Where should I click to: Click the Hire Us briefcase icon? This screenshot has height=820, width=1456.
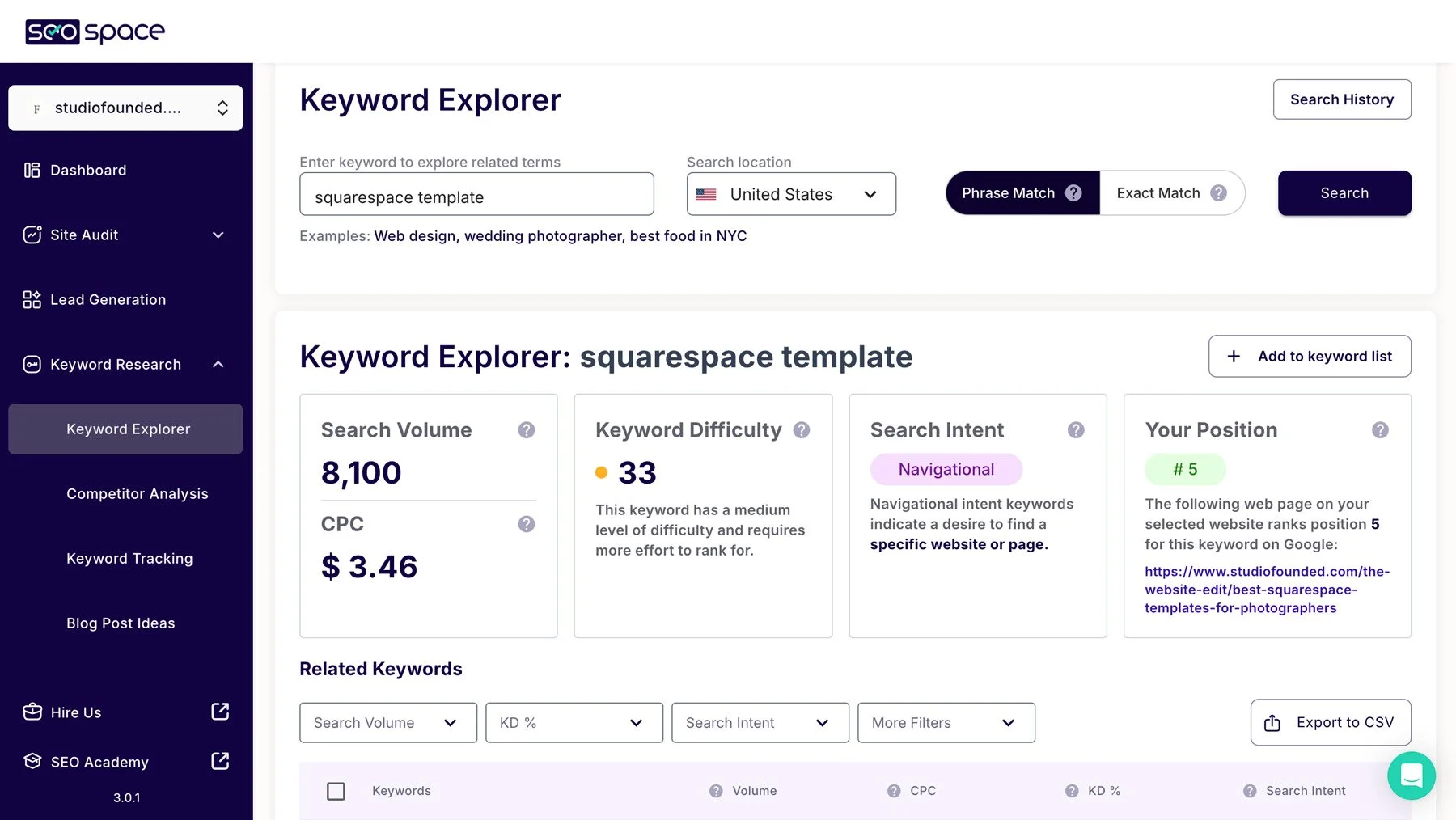(x=32, y=712)
